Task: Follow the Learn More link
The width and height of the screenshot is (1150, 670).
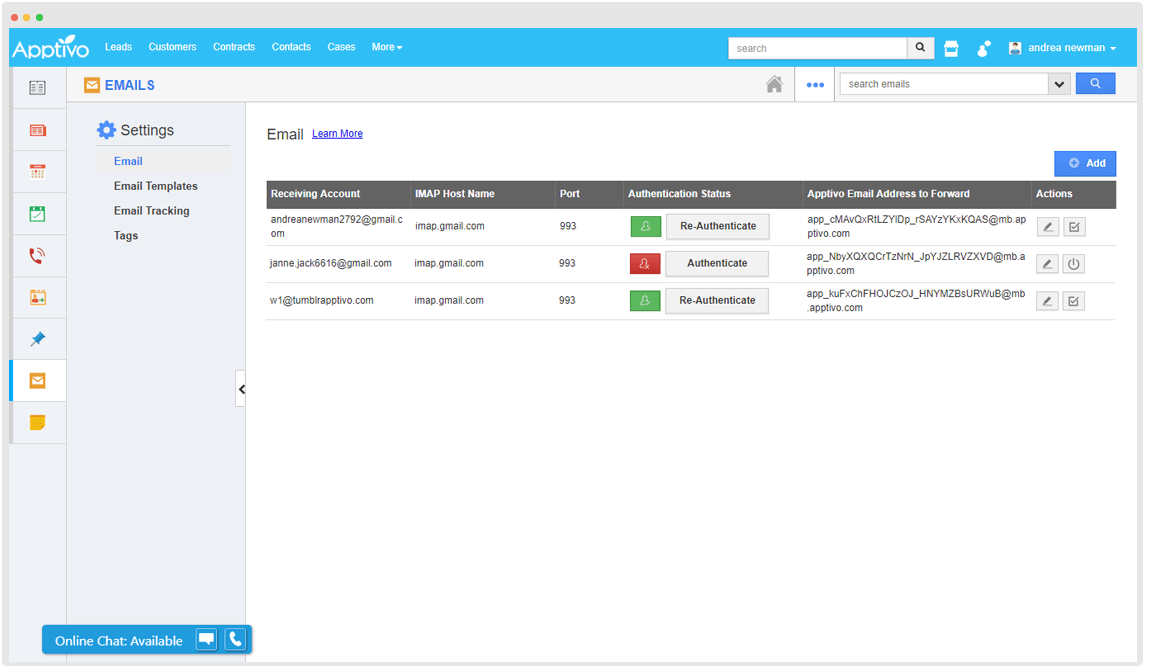Action: tap(337, 134)
